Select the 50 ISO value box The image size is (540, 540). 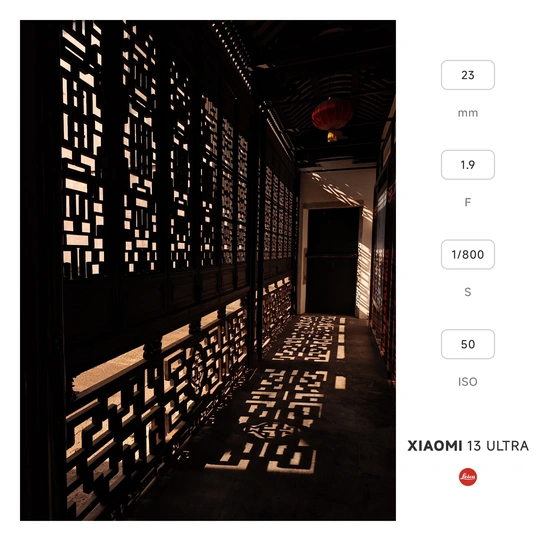click(x=468, y=344)
